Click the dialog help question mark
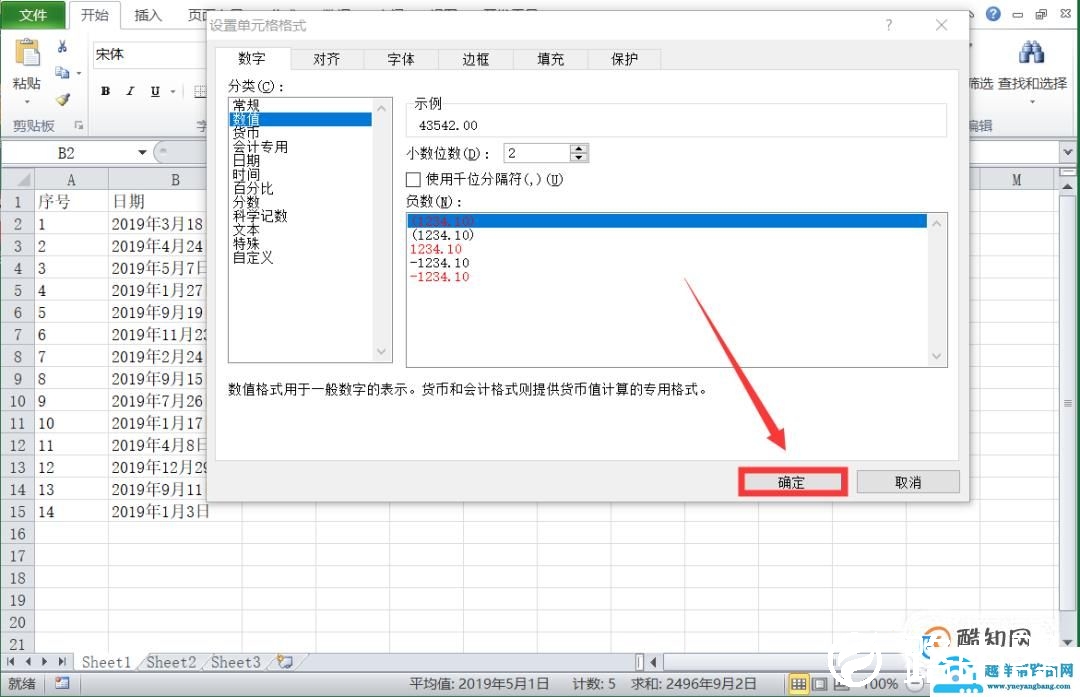Screen dimensions: 1080x697 tap(889, 25)
